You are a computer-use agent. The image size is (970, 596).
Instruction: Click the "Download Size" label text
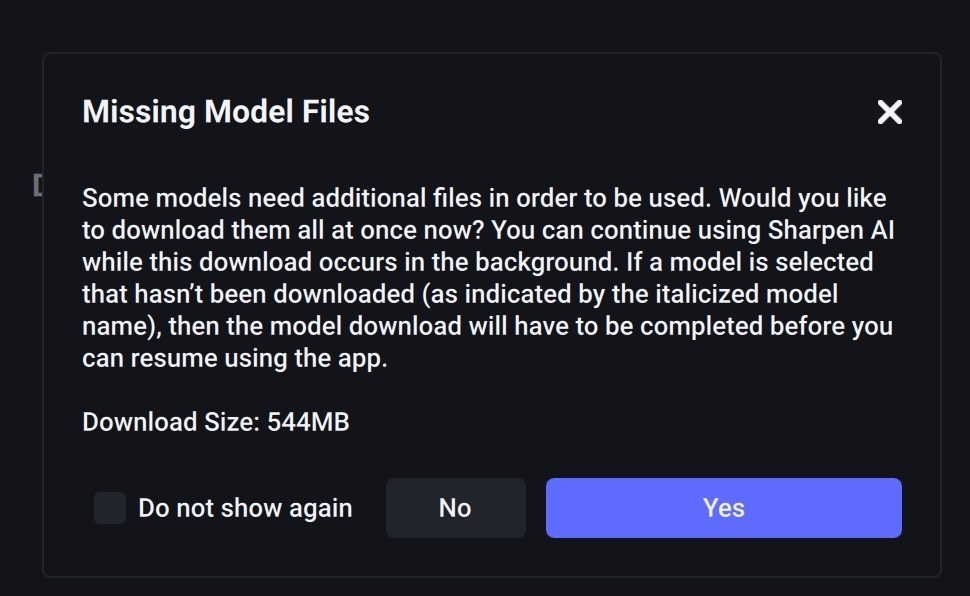(x=171, y=422)
